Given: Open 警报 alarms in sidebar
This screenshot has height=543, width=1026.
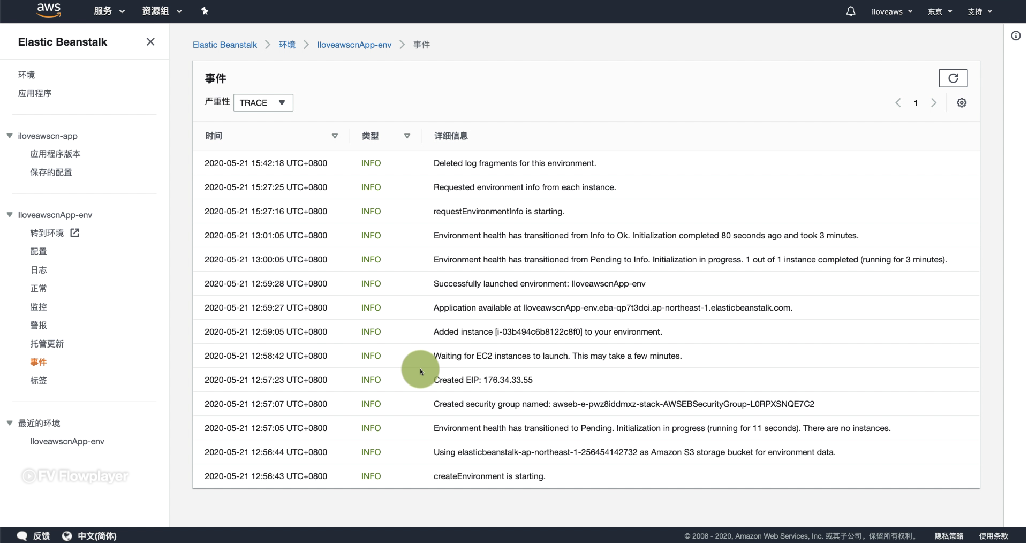Looking at the screenshot, I should coord(39,325).
